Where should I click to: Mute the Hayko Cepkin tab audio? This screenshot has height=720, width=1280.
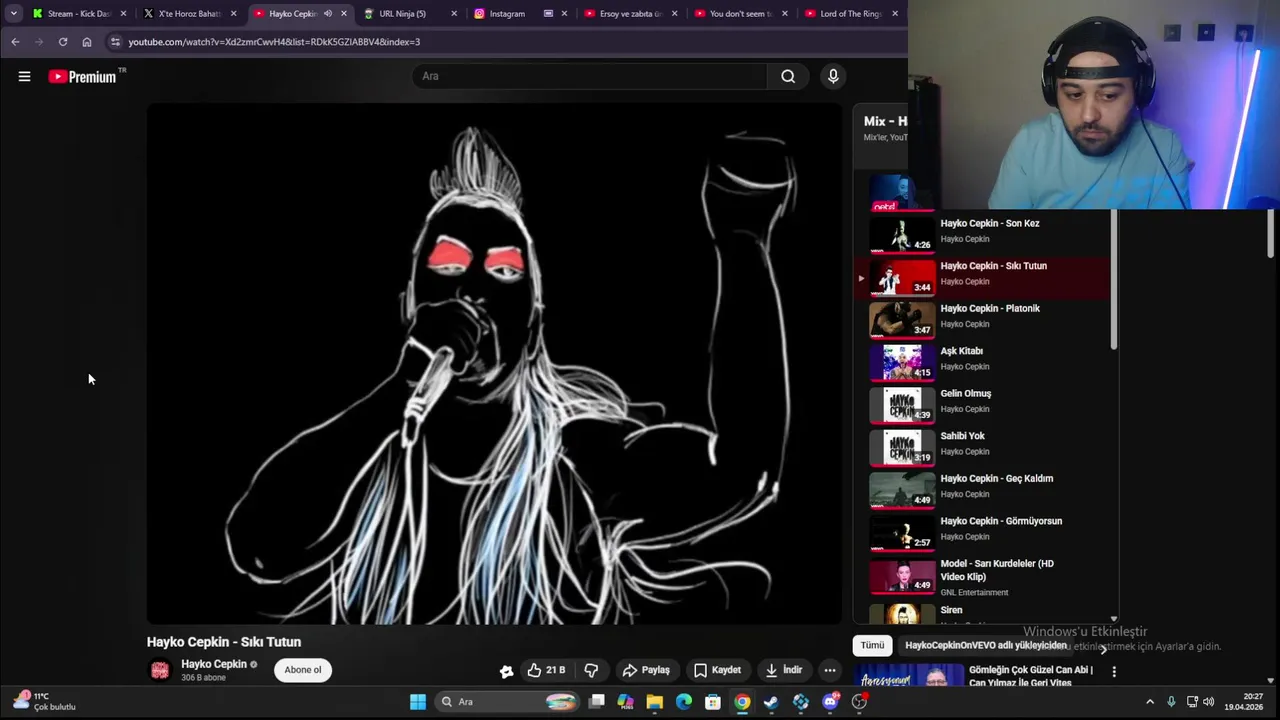point(327,14)
